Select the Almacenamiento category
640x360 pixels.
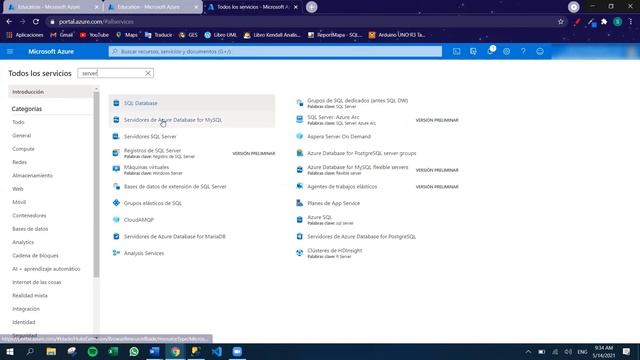(33, 176)
